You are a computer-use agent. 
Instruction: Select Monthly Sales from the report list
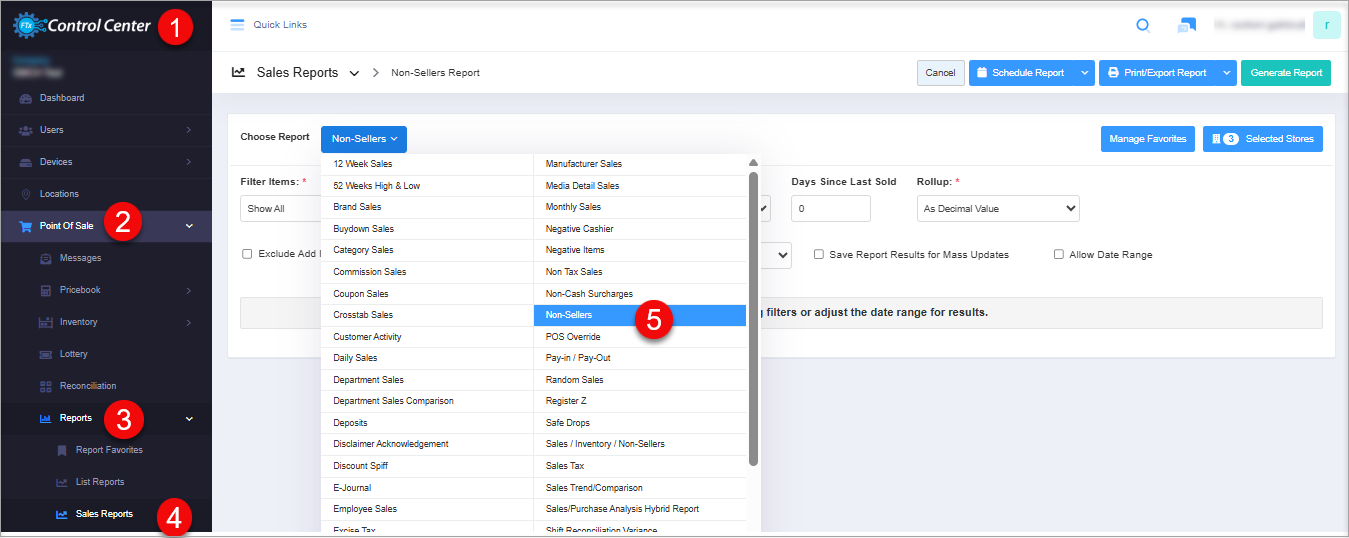(573, 207)
